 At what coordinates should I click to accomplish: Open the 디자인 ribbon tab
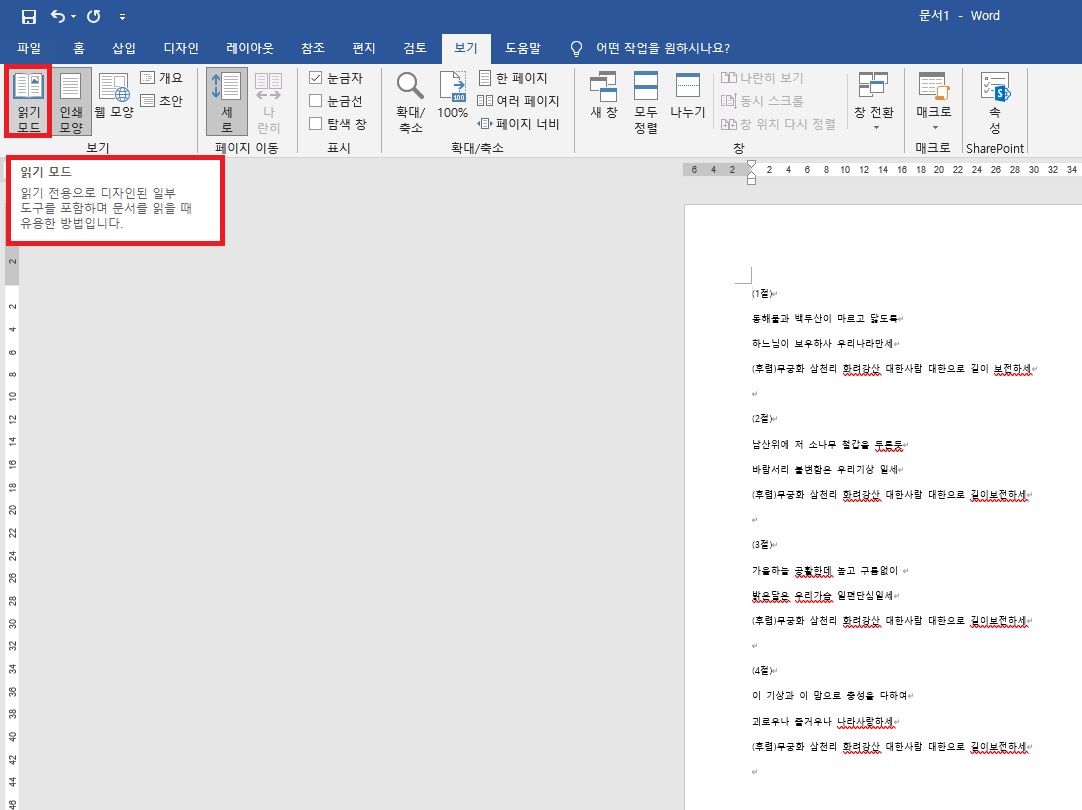181,48
